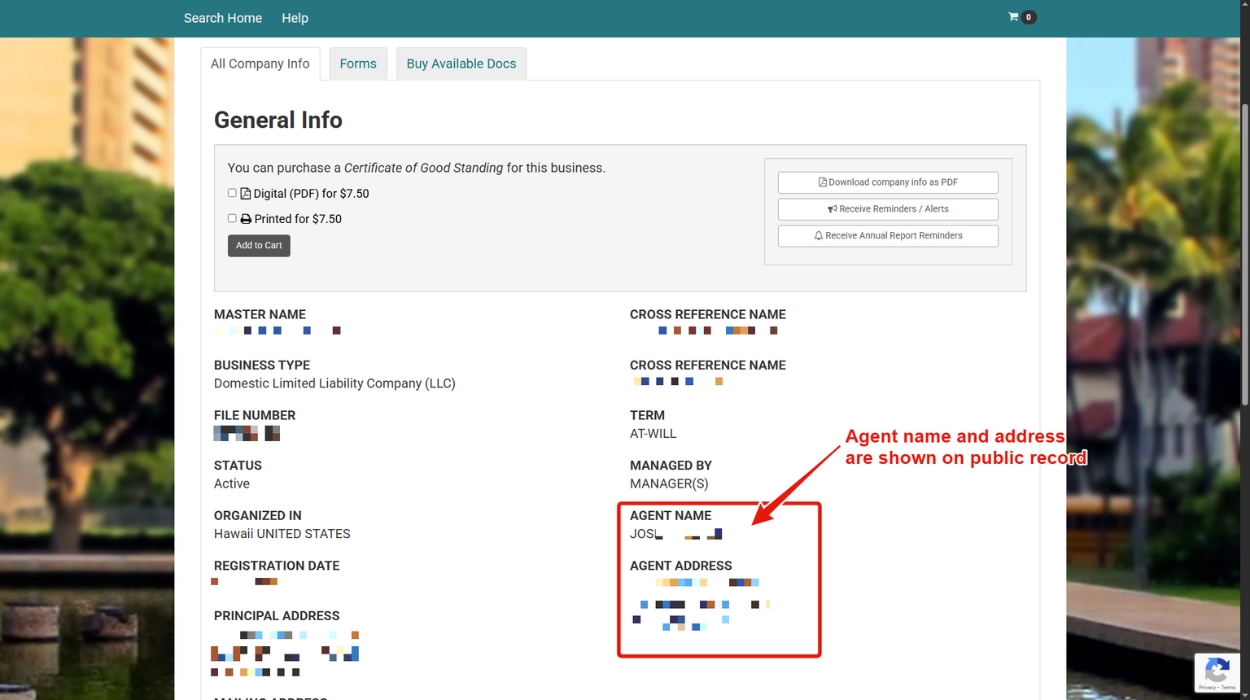
Task: Click the 'MANAGER(S)' value
Action: 669,484
